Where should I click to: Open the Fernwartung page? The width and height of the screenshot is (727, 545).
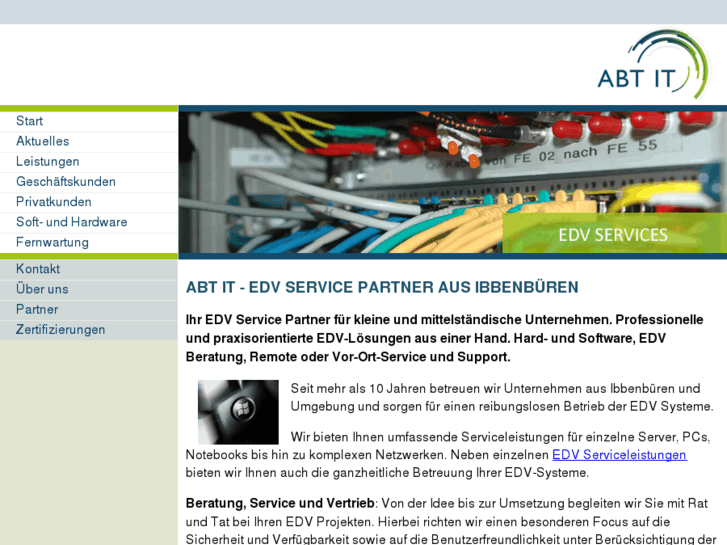89,243
